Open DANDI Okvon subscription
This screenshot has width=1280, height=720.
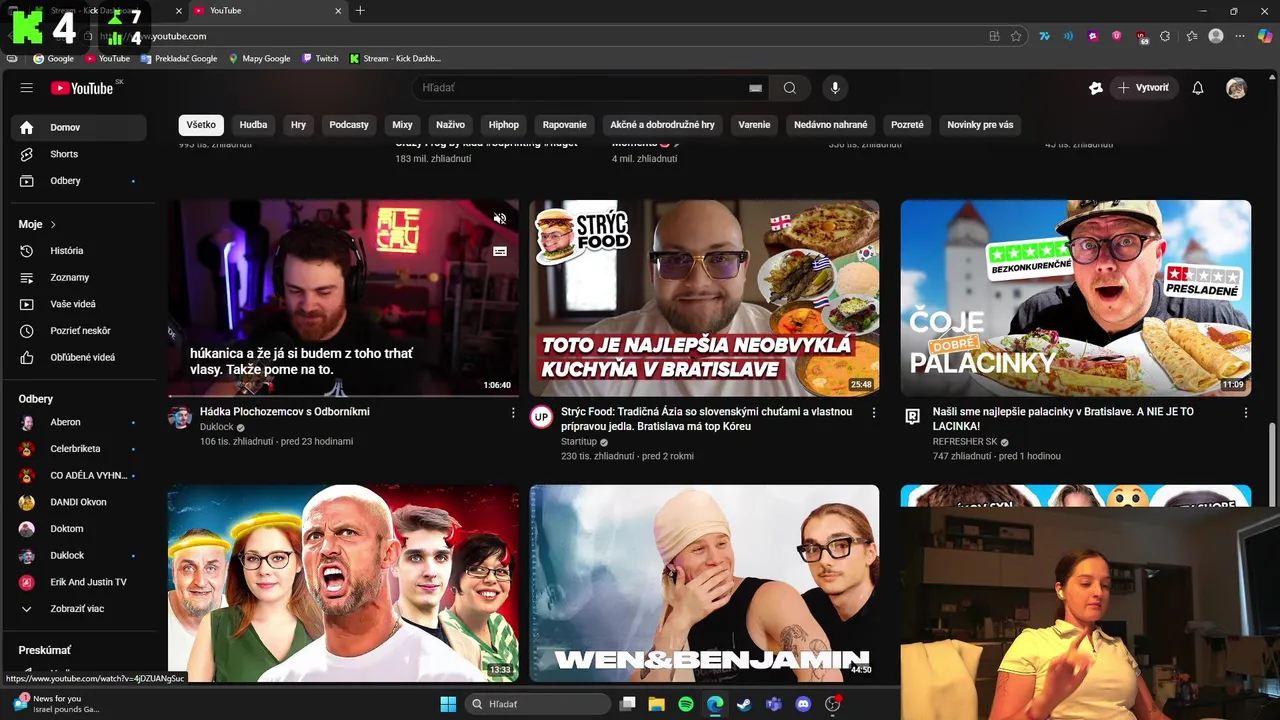click(79, 502)
